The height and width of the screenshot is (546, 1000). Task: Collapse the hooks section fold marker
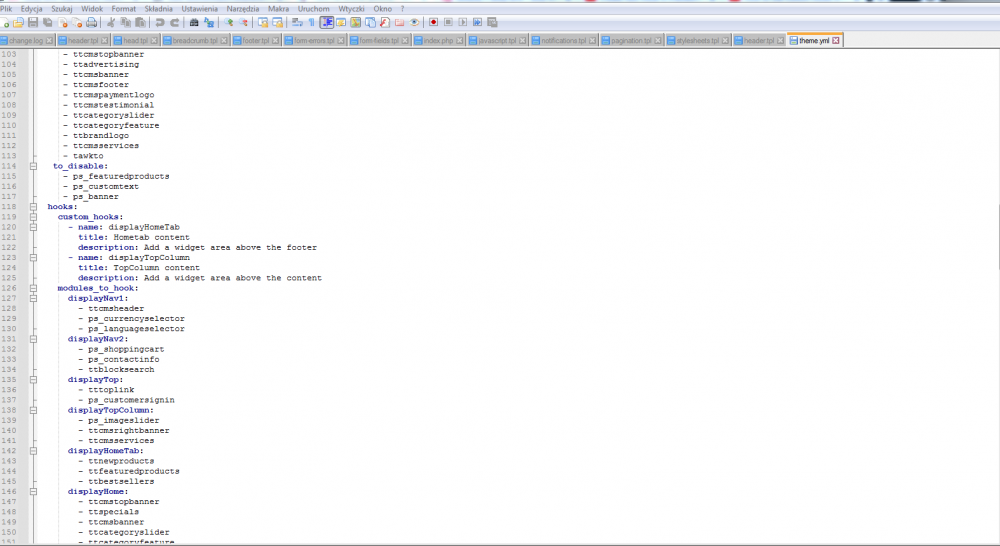point(33,207)
